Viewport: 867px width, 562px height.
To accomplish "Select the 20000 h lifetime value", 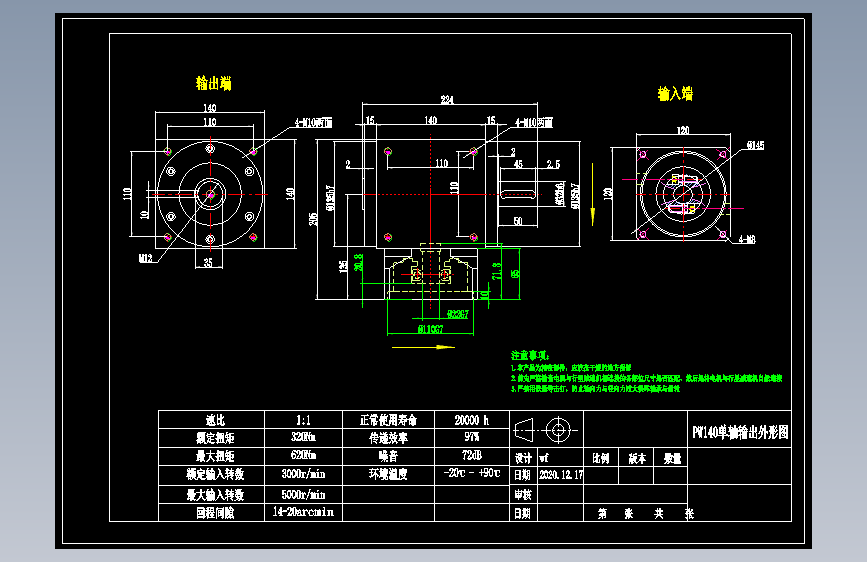I will click(x=472, y=420).
